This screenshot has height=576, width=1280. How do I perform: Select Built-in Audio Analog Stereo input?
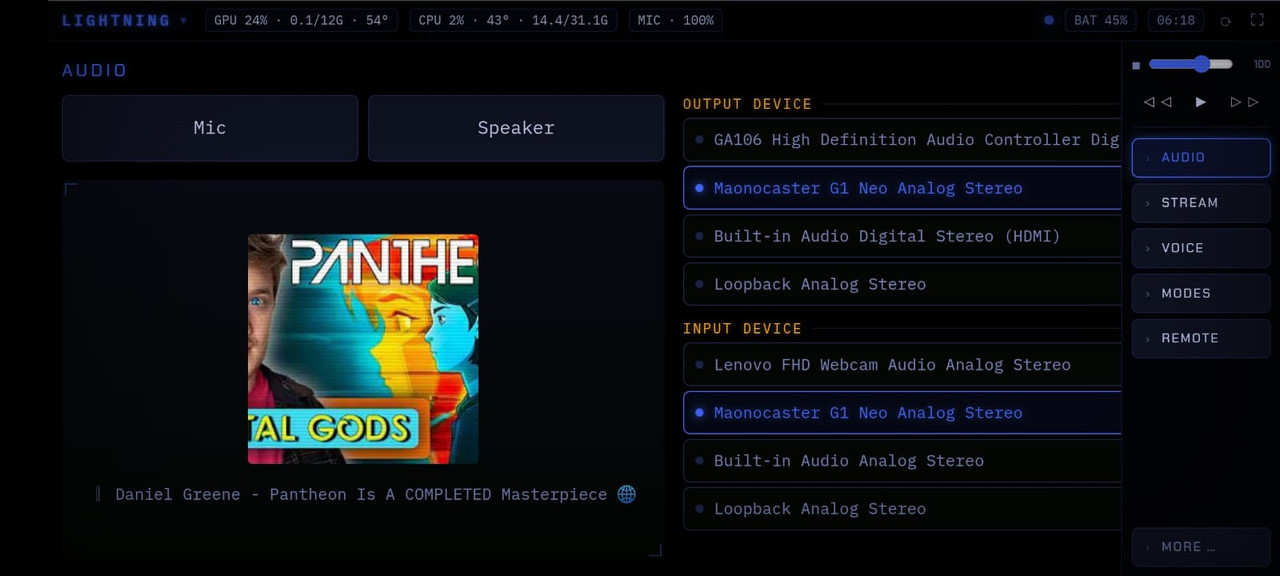coord(902,461)
